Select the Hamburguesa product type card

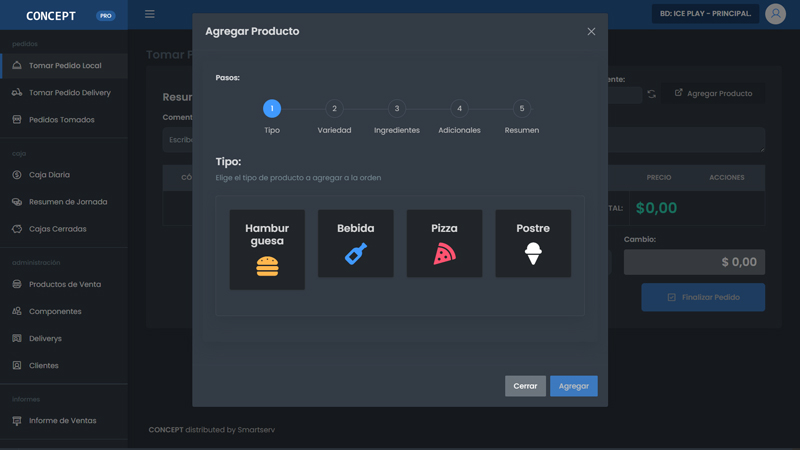tap(267, 250)
